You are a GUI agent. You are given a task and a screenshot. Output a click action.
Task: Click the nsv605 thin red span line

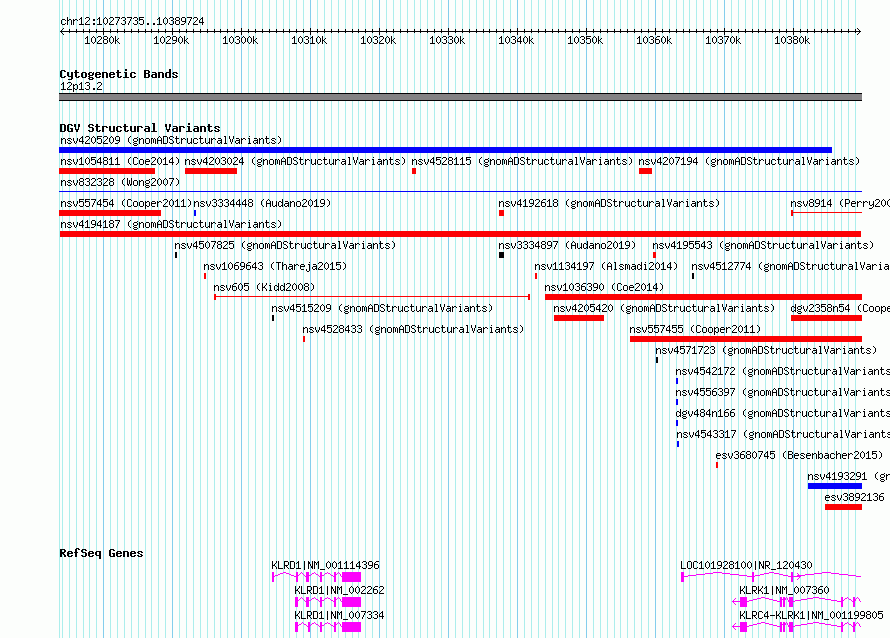(x=372, y=297)
